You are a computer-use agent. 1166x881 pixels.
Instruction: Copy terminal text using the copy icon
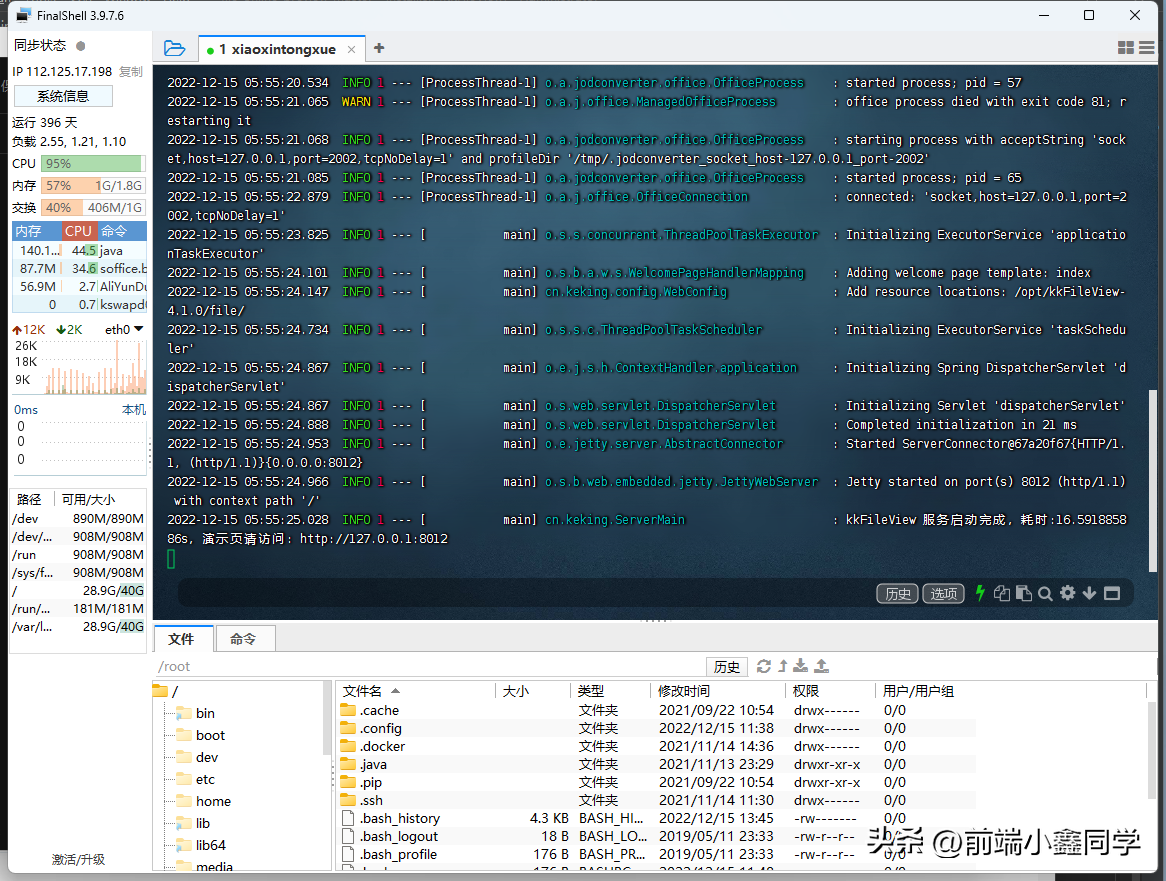(1002, 593)
